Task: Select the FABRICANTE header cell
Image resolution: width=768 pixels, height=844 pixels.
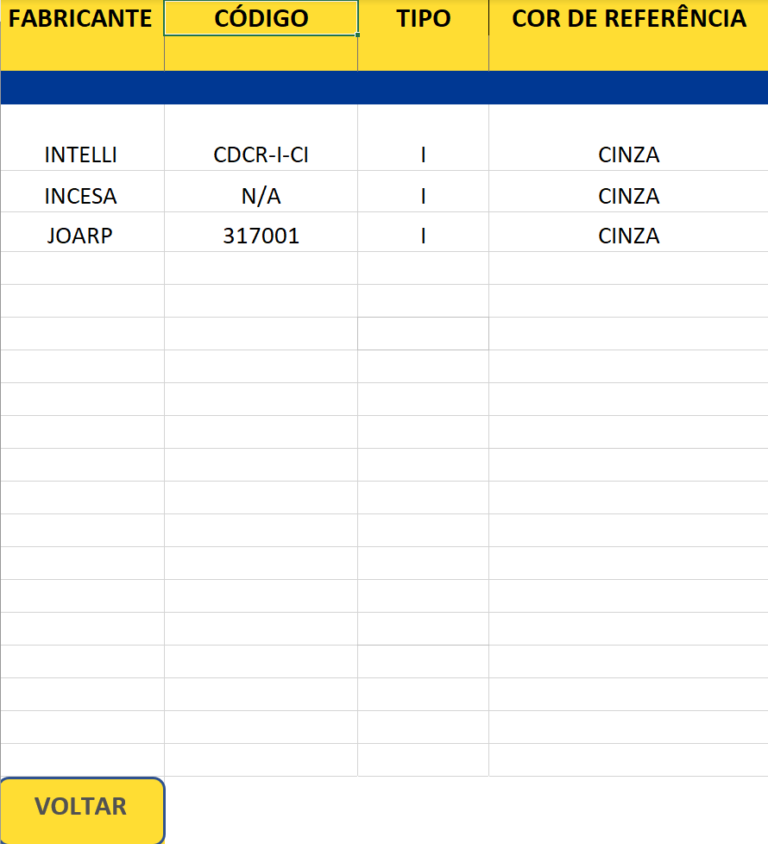Action: (81, 19)
